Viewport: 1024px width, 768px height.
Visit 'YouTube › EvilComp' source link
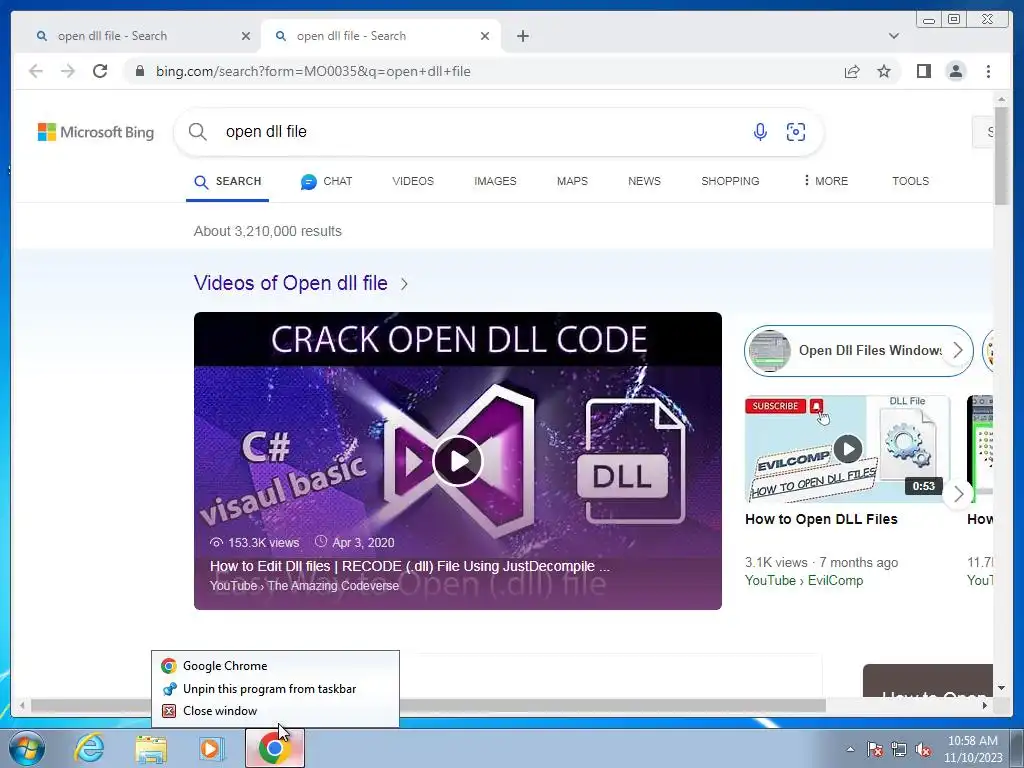804,581
